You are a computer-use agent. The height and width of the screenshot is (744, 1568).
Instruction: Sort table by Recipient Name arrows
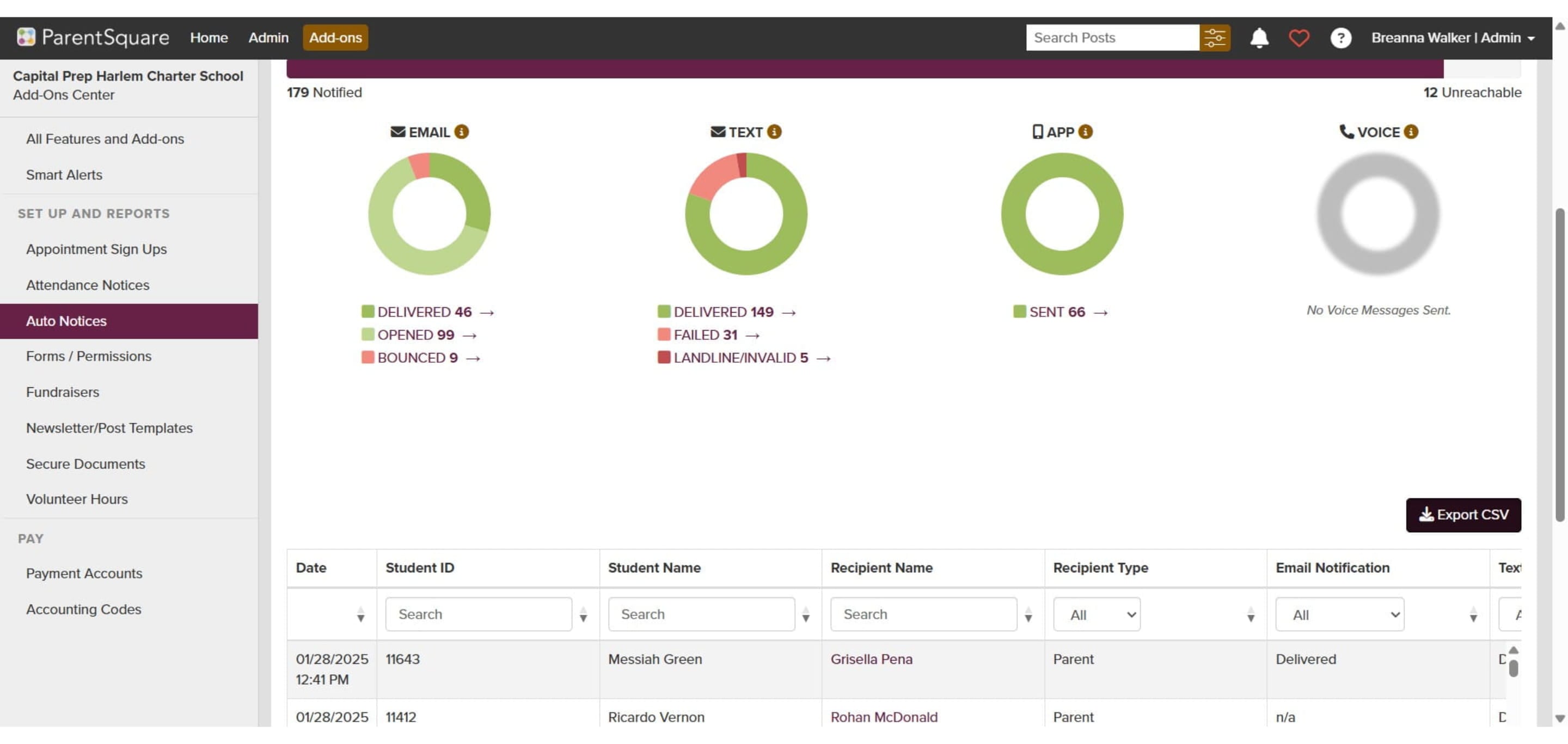tap(1027, 614)
